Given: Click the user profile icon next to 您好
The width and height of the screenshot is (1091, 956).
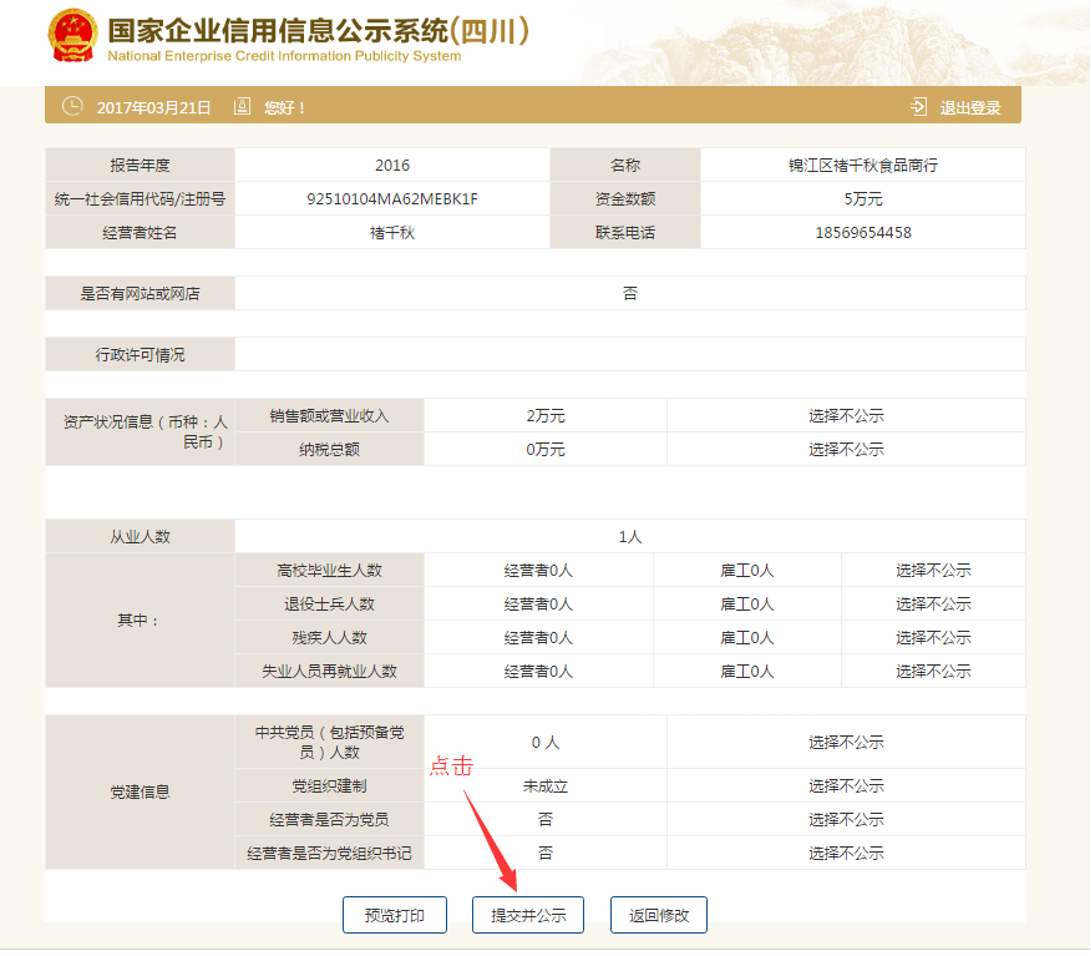Looking at the screenshot, I should pos(241,105).
